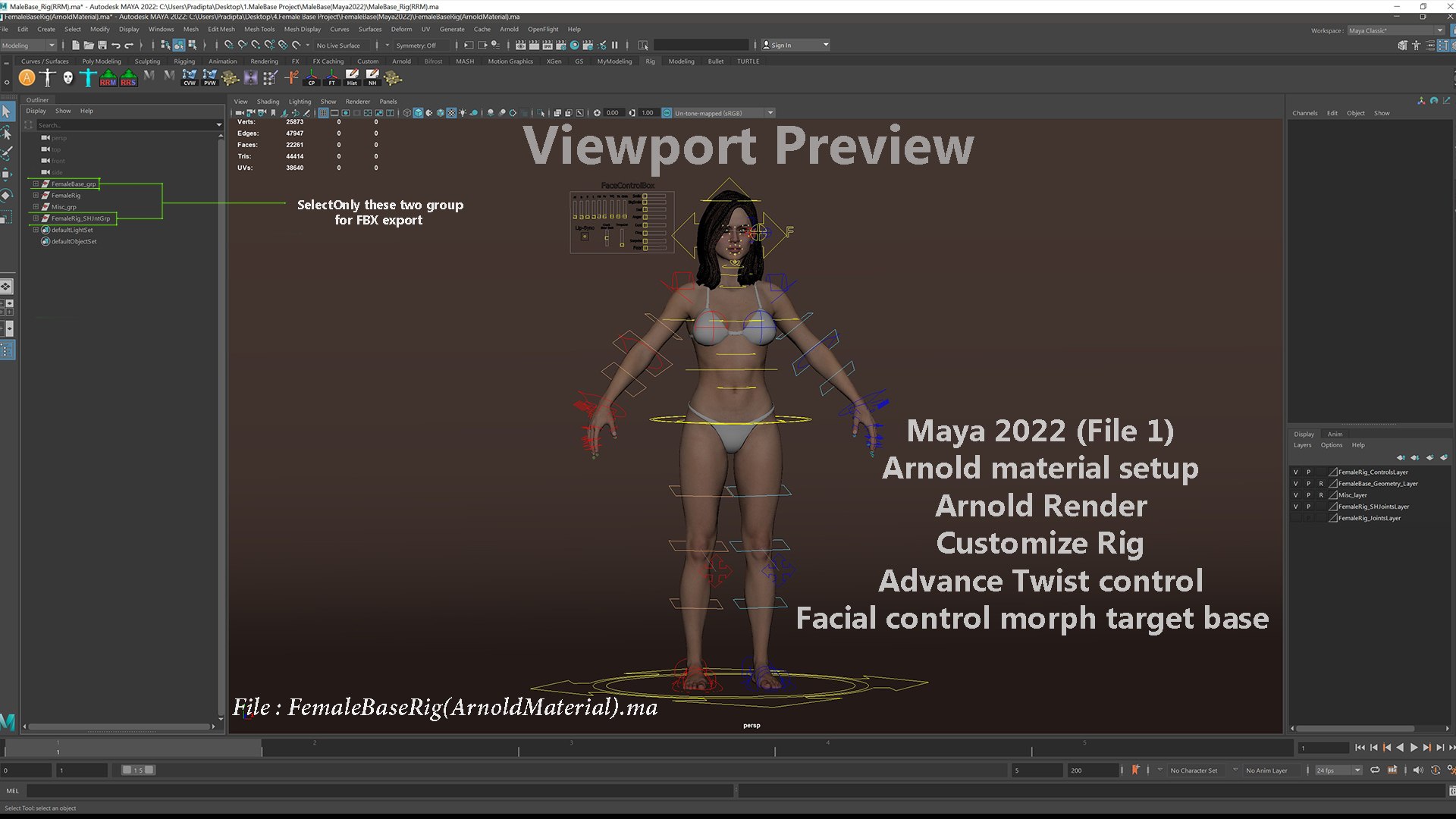Switch to the Anim tab in layer editor

coord(1335,434)
